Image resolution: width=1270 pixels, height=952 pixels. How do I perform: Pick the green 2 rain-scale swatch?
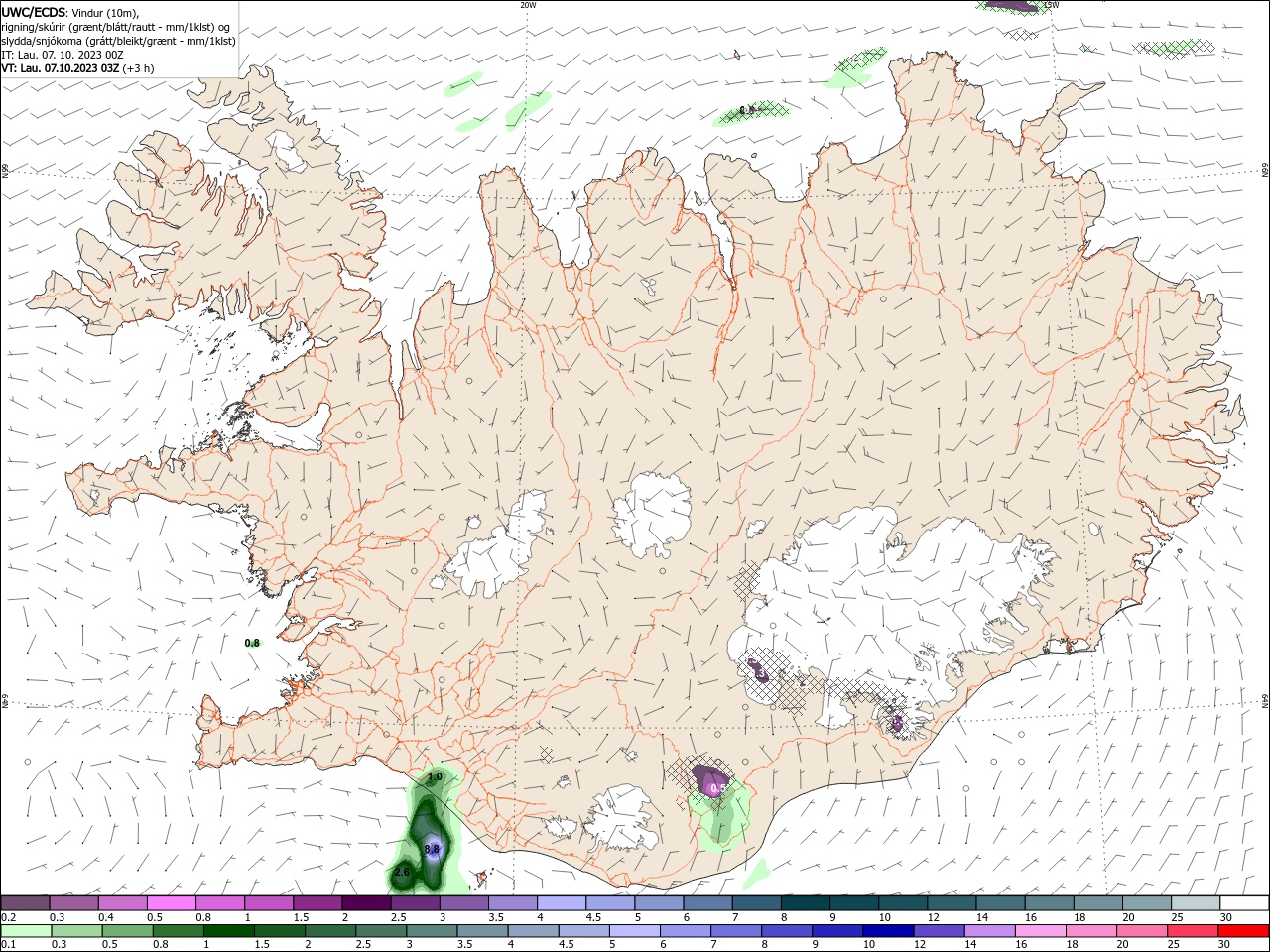(331, 931)
